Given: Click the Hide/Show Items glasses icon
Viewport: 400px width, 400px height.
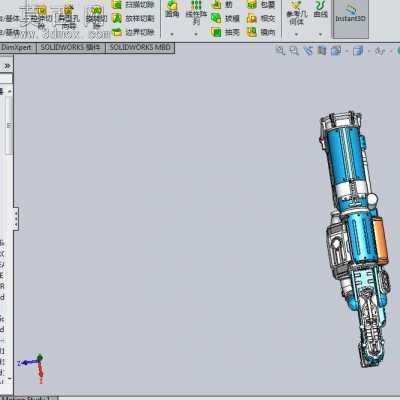Looking at the screenshot, I should 380,51.
